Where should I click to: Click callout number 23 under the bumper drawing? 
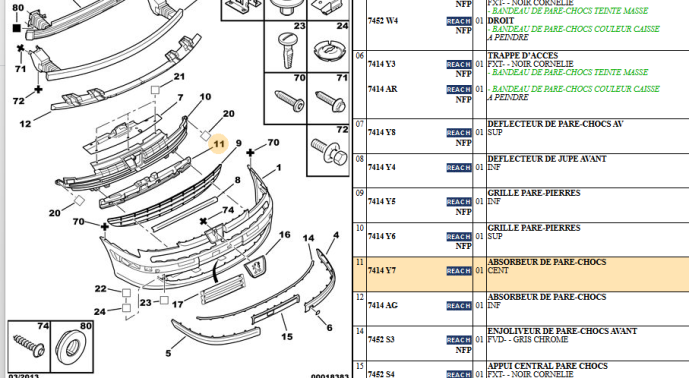(x=146, y=302)
